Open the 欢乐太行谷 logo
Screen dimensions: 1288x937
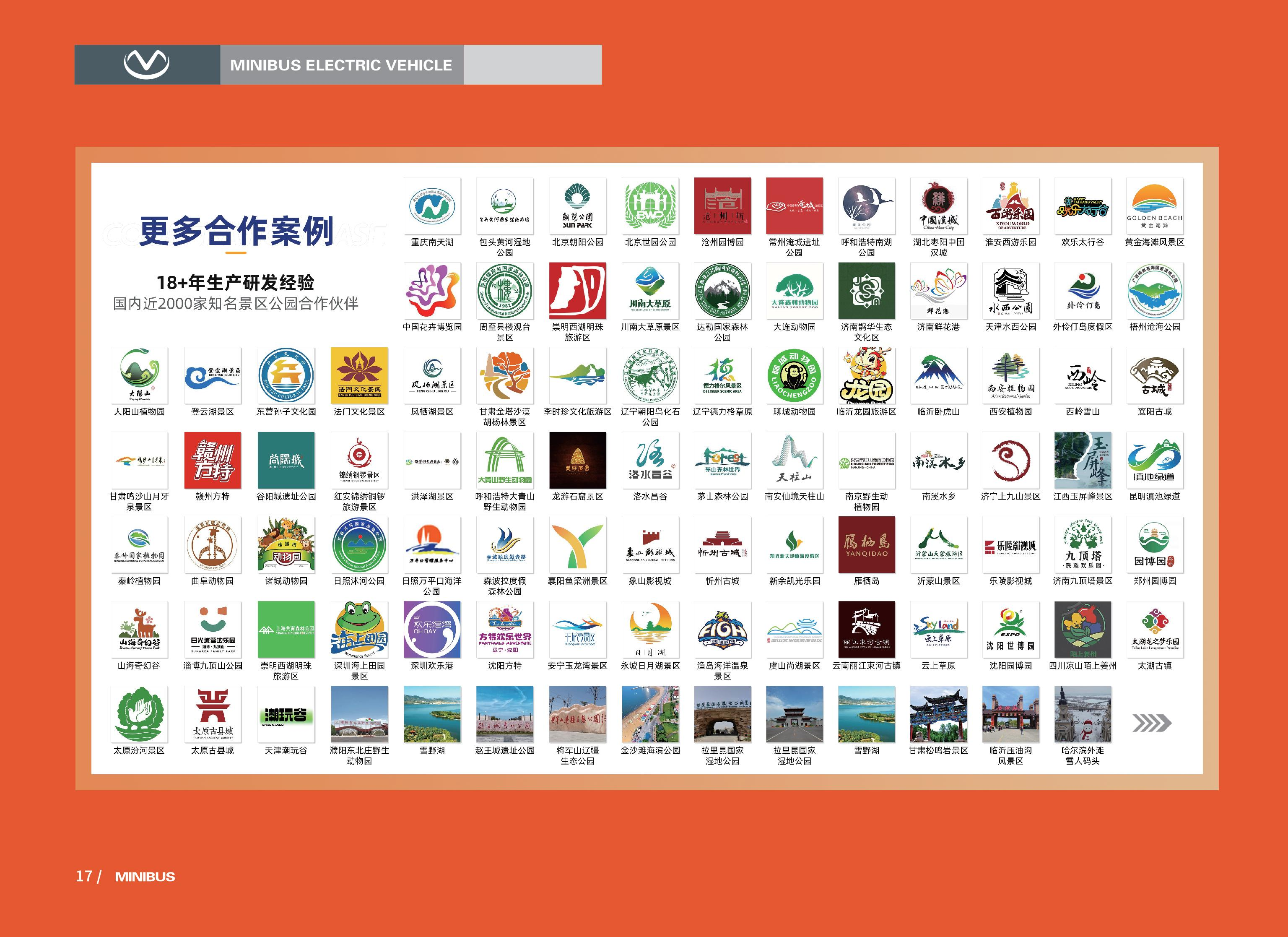pyautogui.click(x=1083, y=206)
